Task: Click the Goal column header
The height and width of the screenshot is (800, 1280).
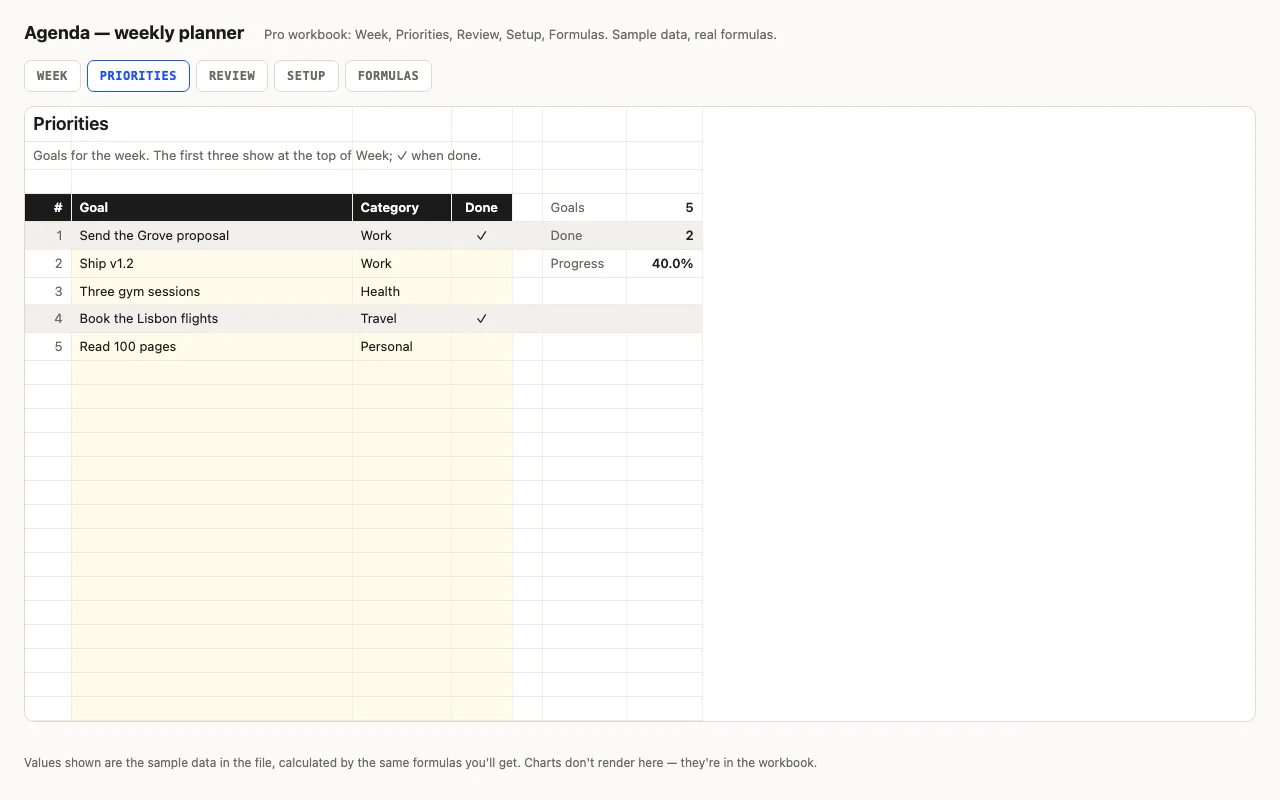Action: 212,208
